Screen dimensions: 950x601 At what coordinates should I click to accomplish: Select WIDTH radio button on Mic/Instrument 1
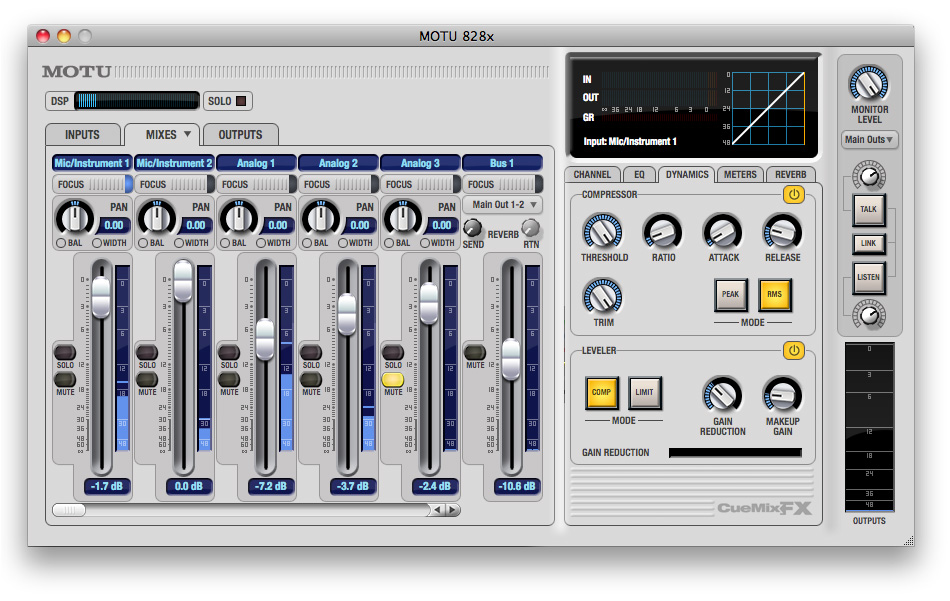pos(98,243)
